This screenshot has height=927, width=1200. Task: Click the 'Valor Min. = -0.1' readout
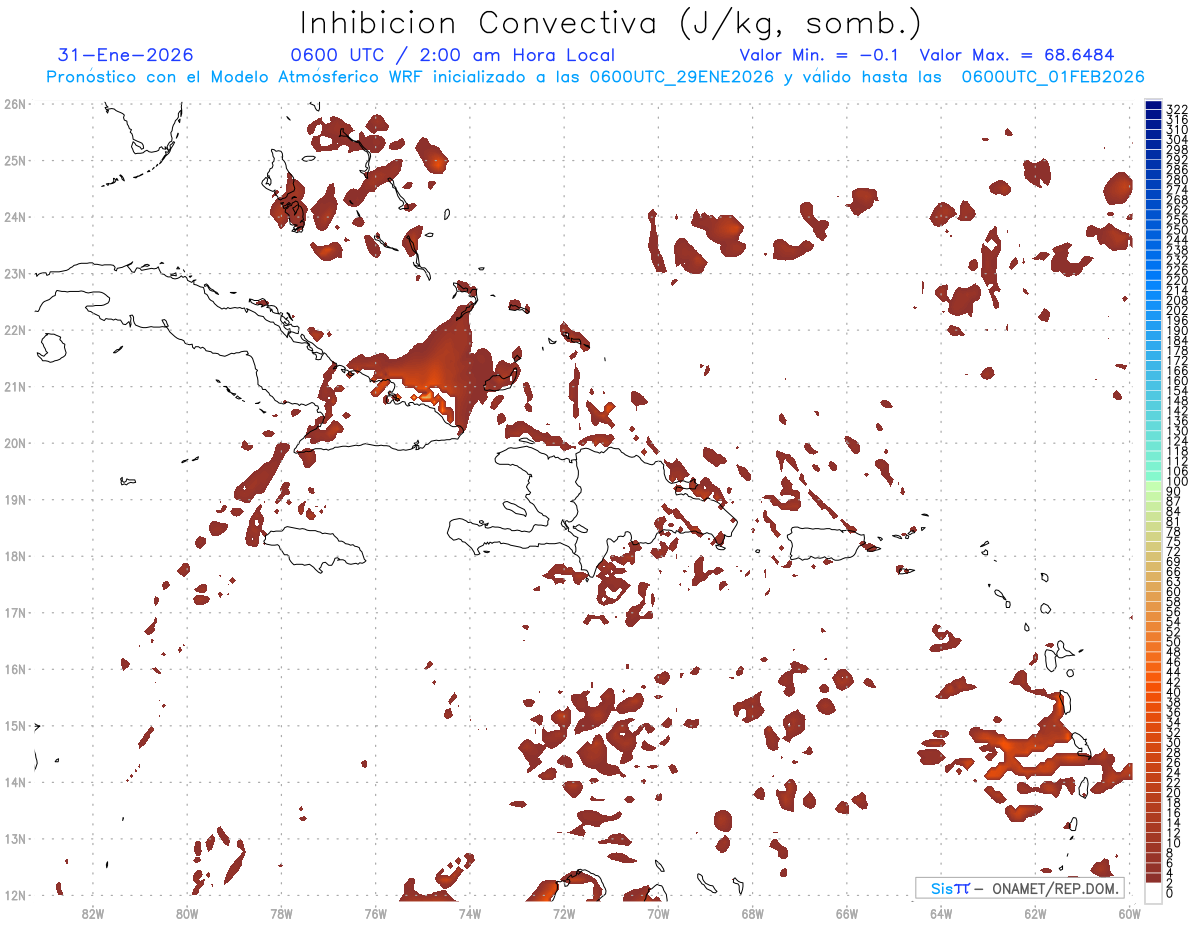pos(819,55)
